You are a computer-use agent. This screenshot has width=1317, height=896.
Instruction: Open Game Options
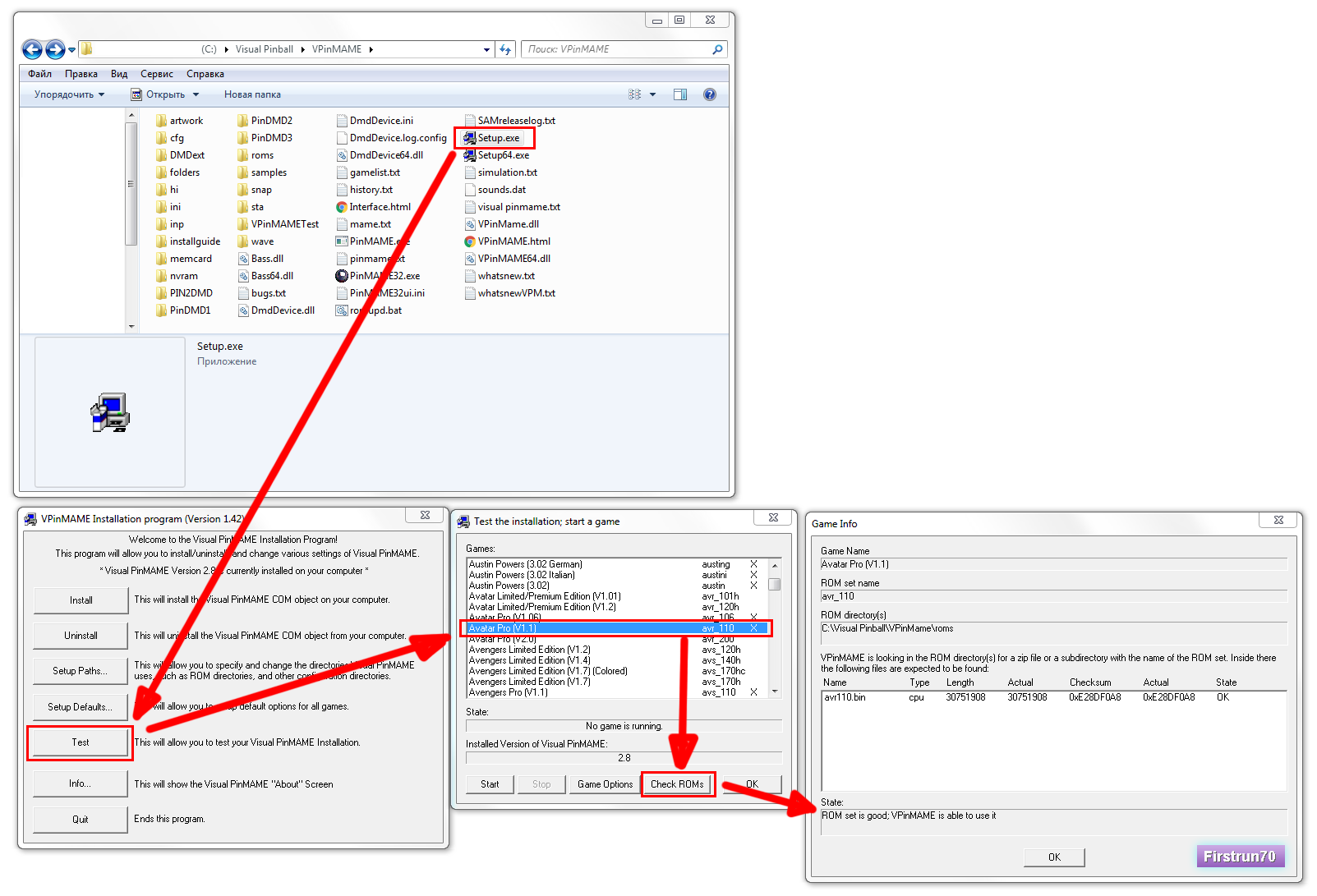point(605,784)
